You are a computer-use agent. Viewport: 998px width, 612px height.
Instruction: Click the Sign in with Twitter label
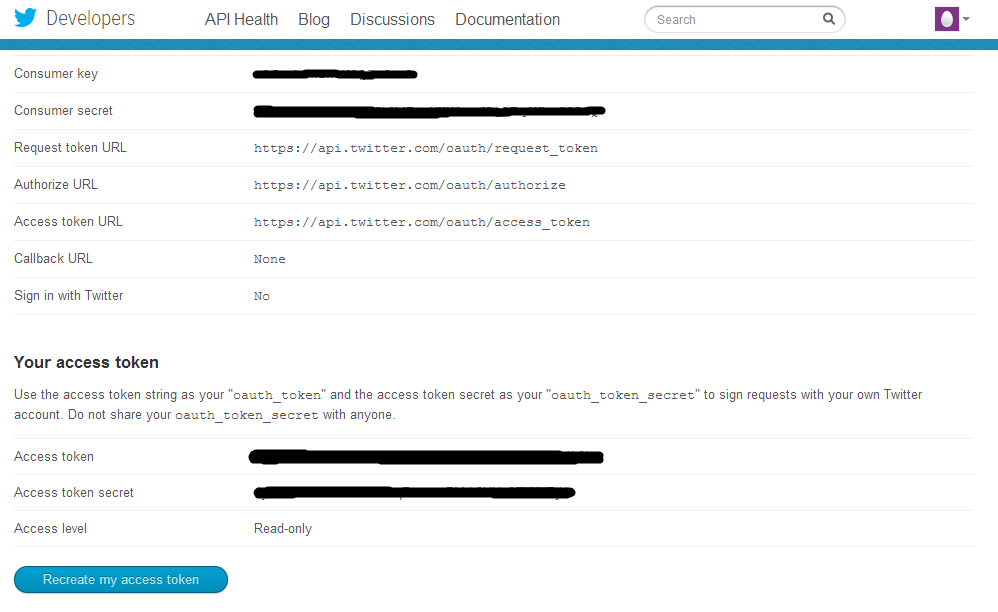(x=68, y=295)
